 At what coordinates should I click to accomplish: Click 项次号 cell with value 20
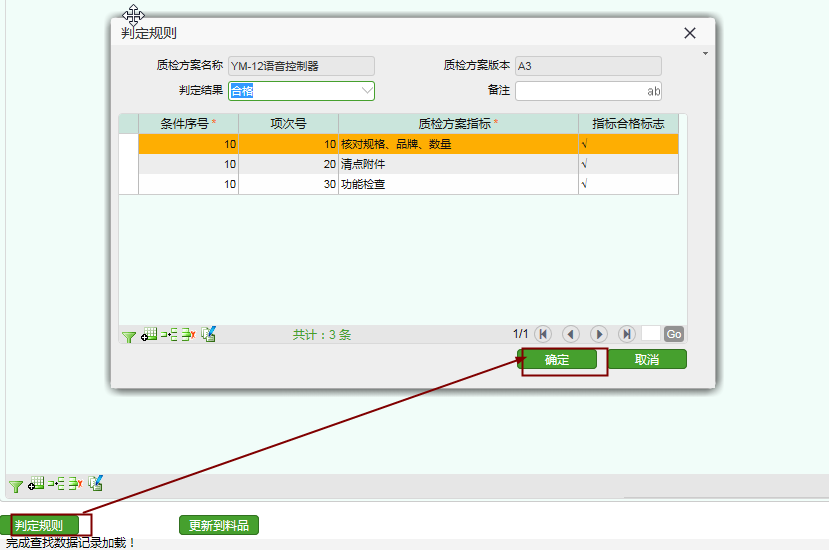pyautogui.click(x=288, y=164)
